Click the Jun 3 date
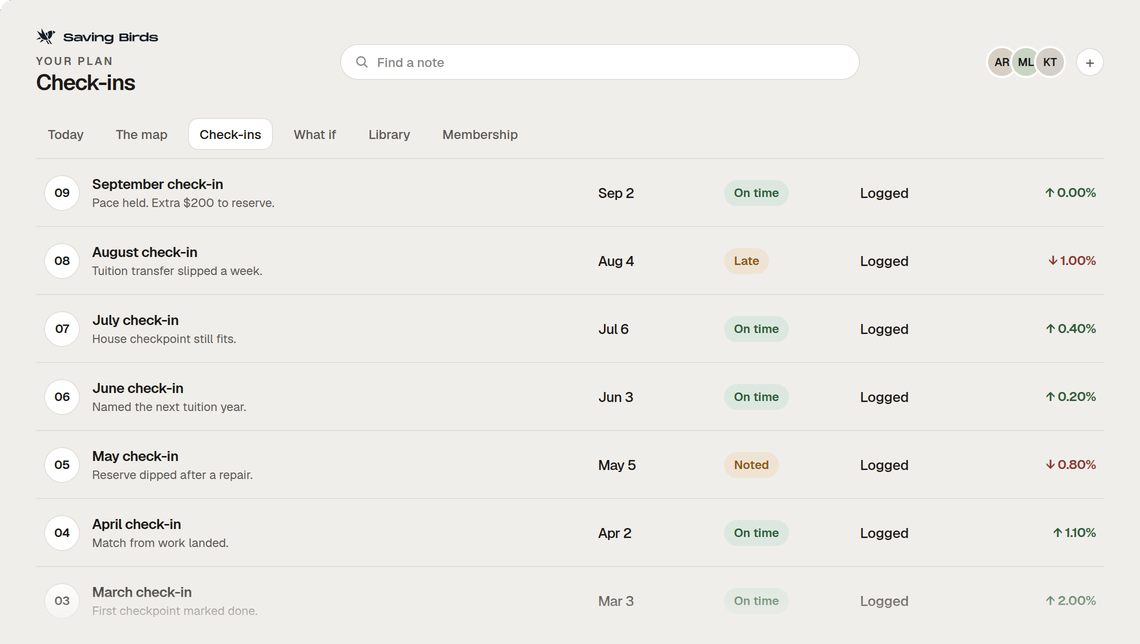This screenshot has height=644, width=1140. (616, 397)
